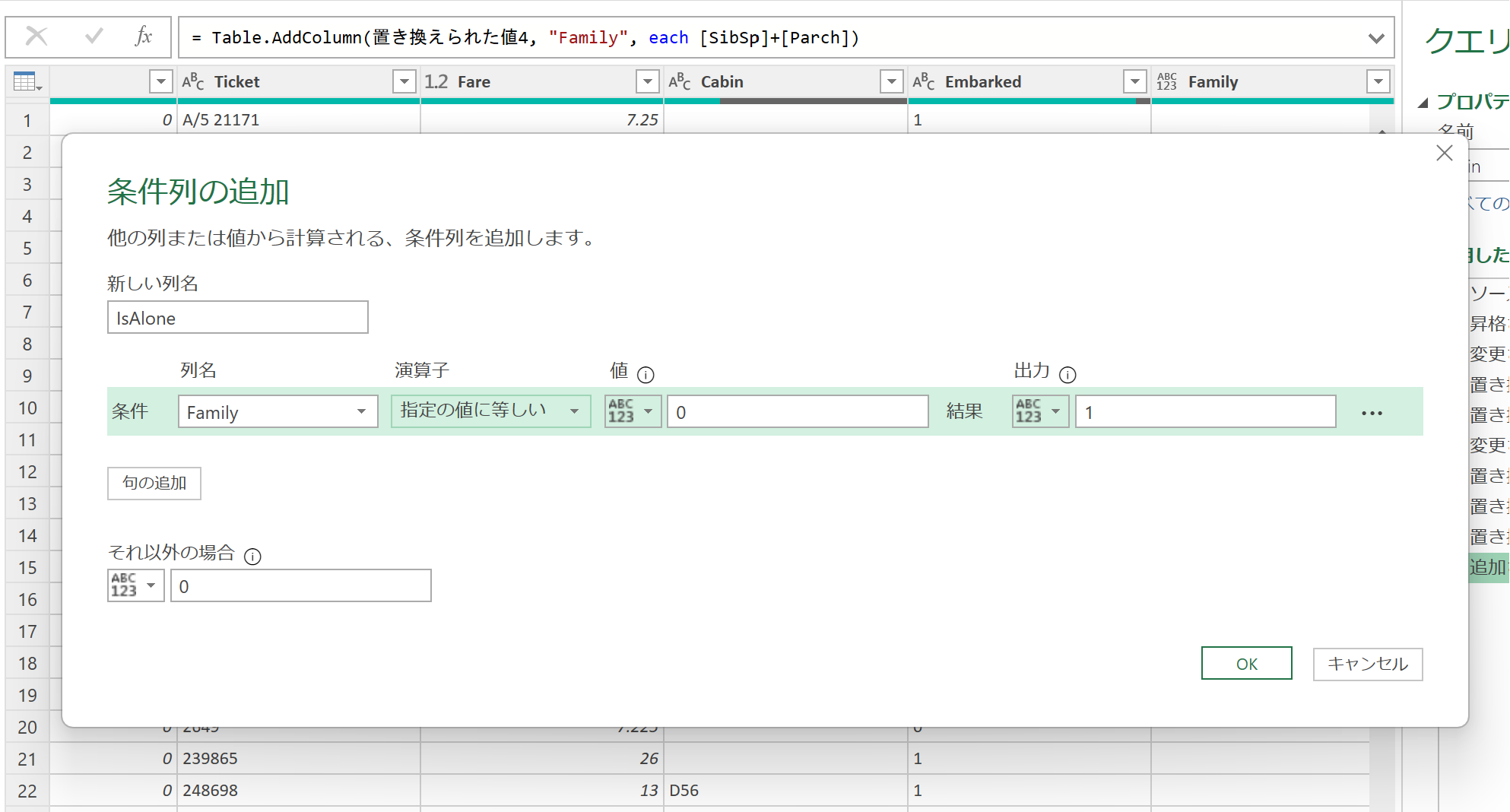Click the select-all table icon above row numbers
Image resolution: width=1510 pixels, height=812 pixels.
25,81
